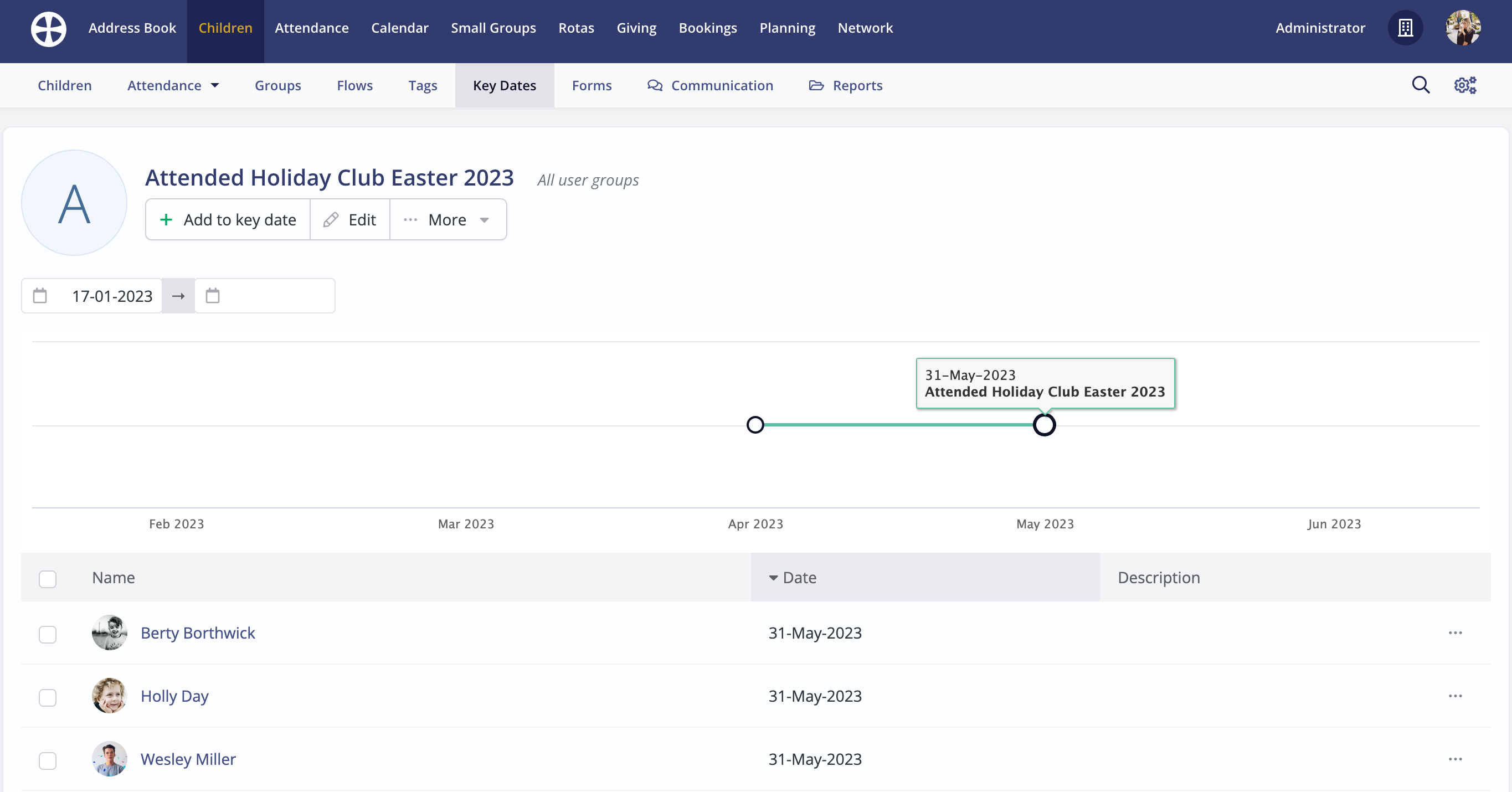
Task: Tick the select-all checkbox in table header
Action: [x=48, y=579]
